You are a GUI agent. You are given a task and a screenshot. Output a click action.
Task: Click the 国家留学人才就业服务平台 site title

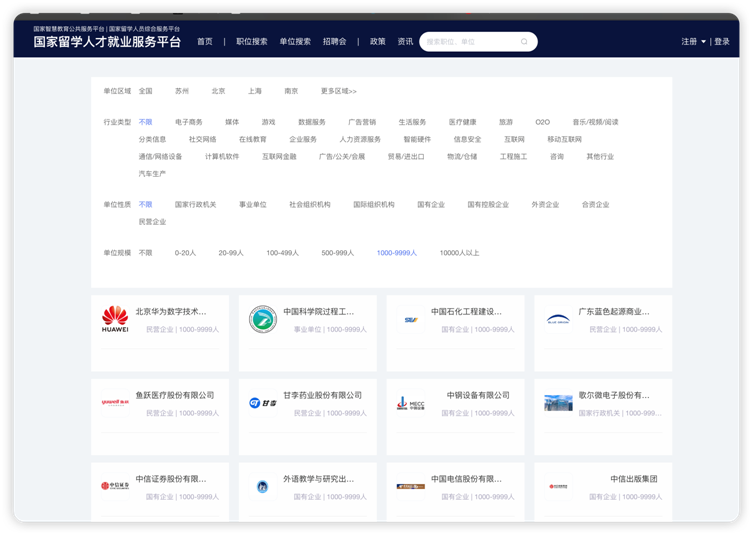[x=107, y=42]
